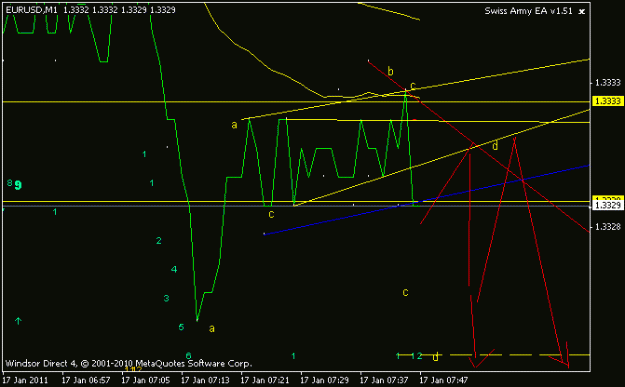
Task: Click the 17 Jan 06:57 time axis label
Action: tap(85, 380)
